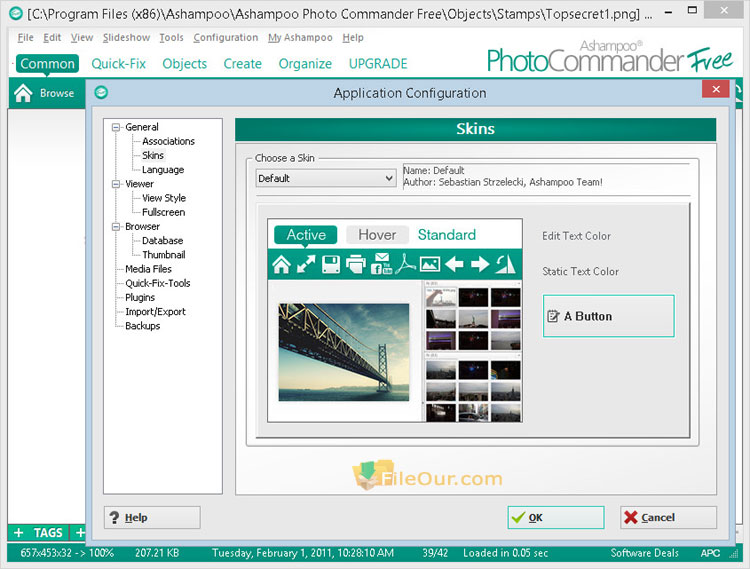Click the Cancel button
750x569 pixels.
tap(668, 517)
